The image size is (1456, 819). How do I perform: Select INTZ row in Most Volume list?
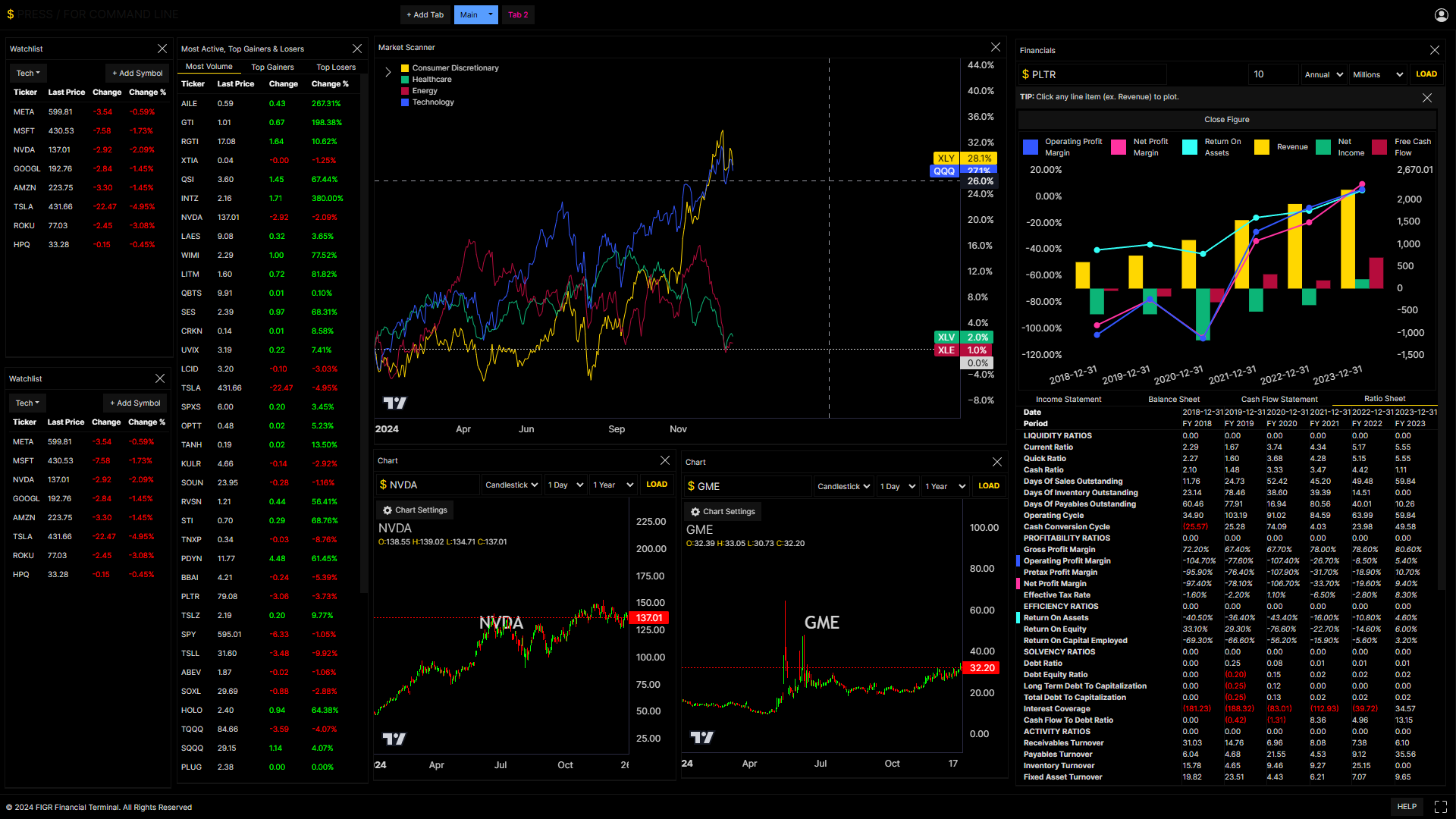pos(269,199)
